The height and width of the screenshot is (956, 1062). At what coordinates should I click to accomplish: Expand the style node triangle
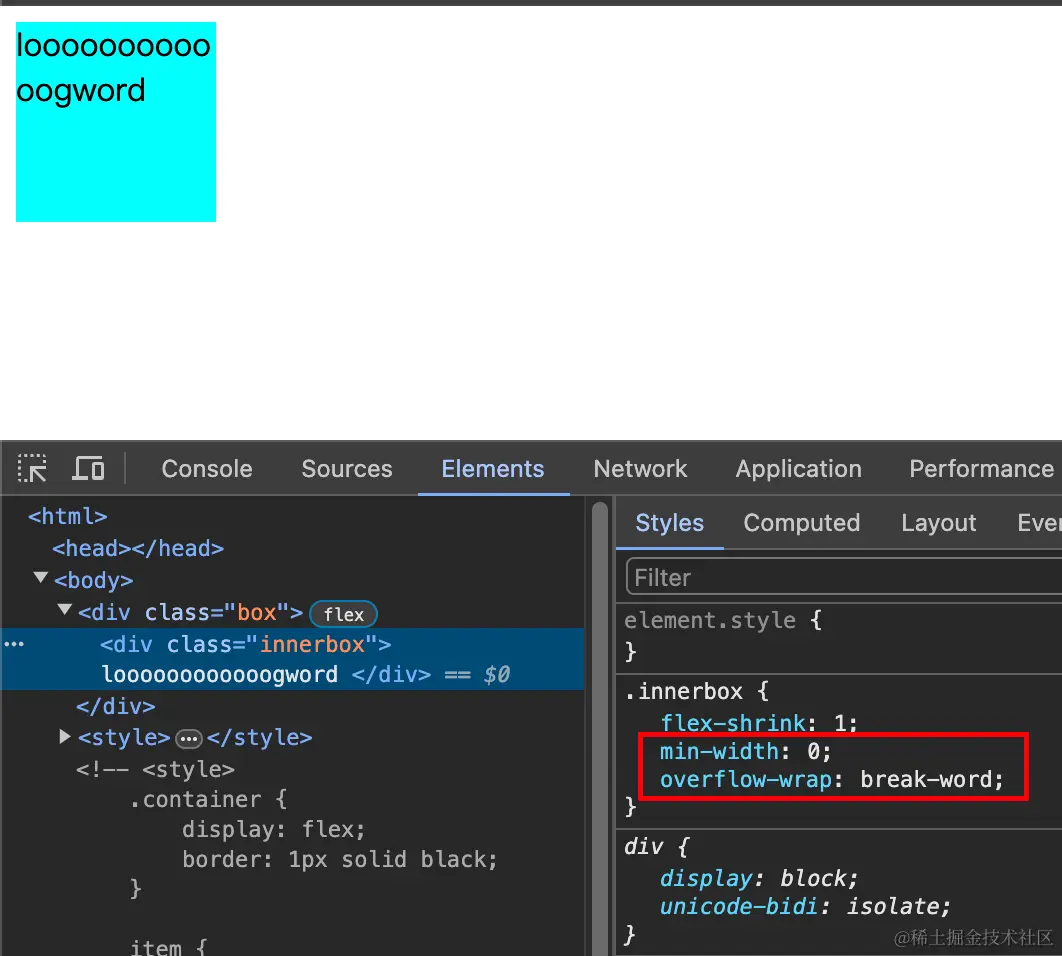pos(65,736)
